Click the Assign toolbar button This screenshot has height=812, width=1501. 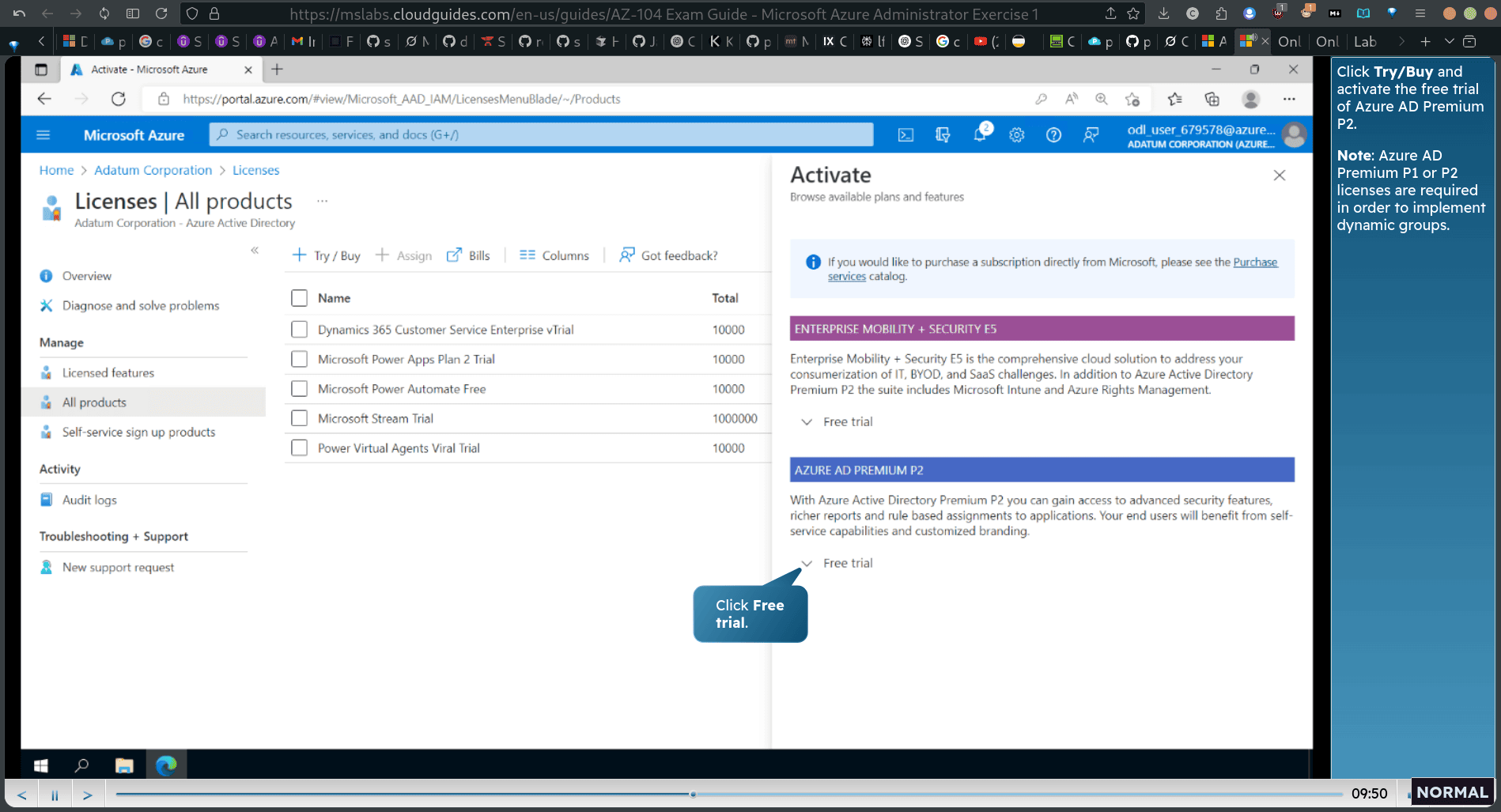click(x=403, y=255)
